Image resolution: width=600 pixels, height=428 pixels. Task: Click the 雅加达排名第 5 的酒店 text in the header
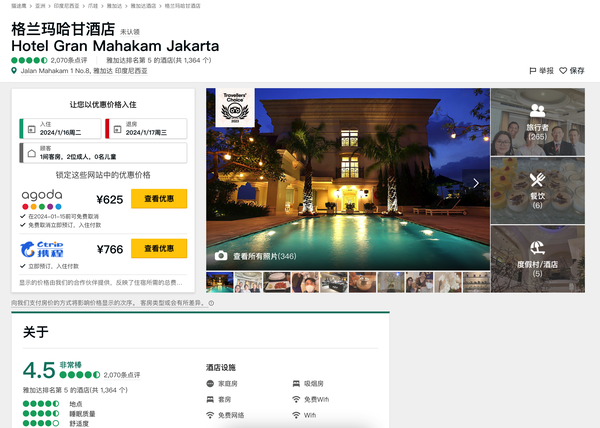tap(159, 60)
